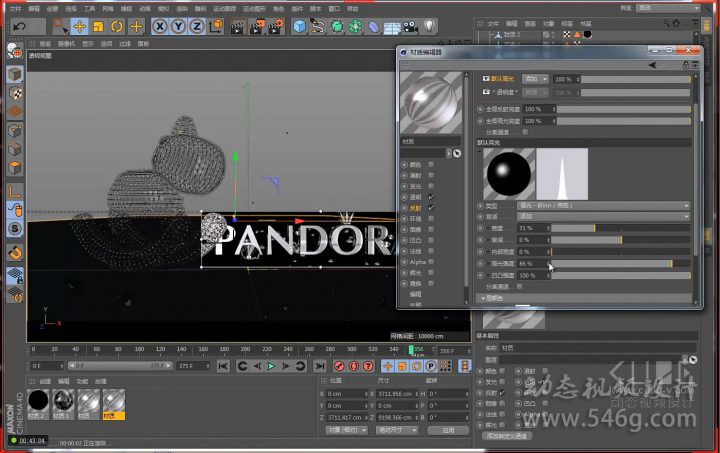
Task: Switch to Polygons mode
Action: (x=15, y=168)
